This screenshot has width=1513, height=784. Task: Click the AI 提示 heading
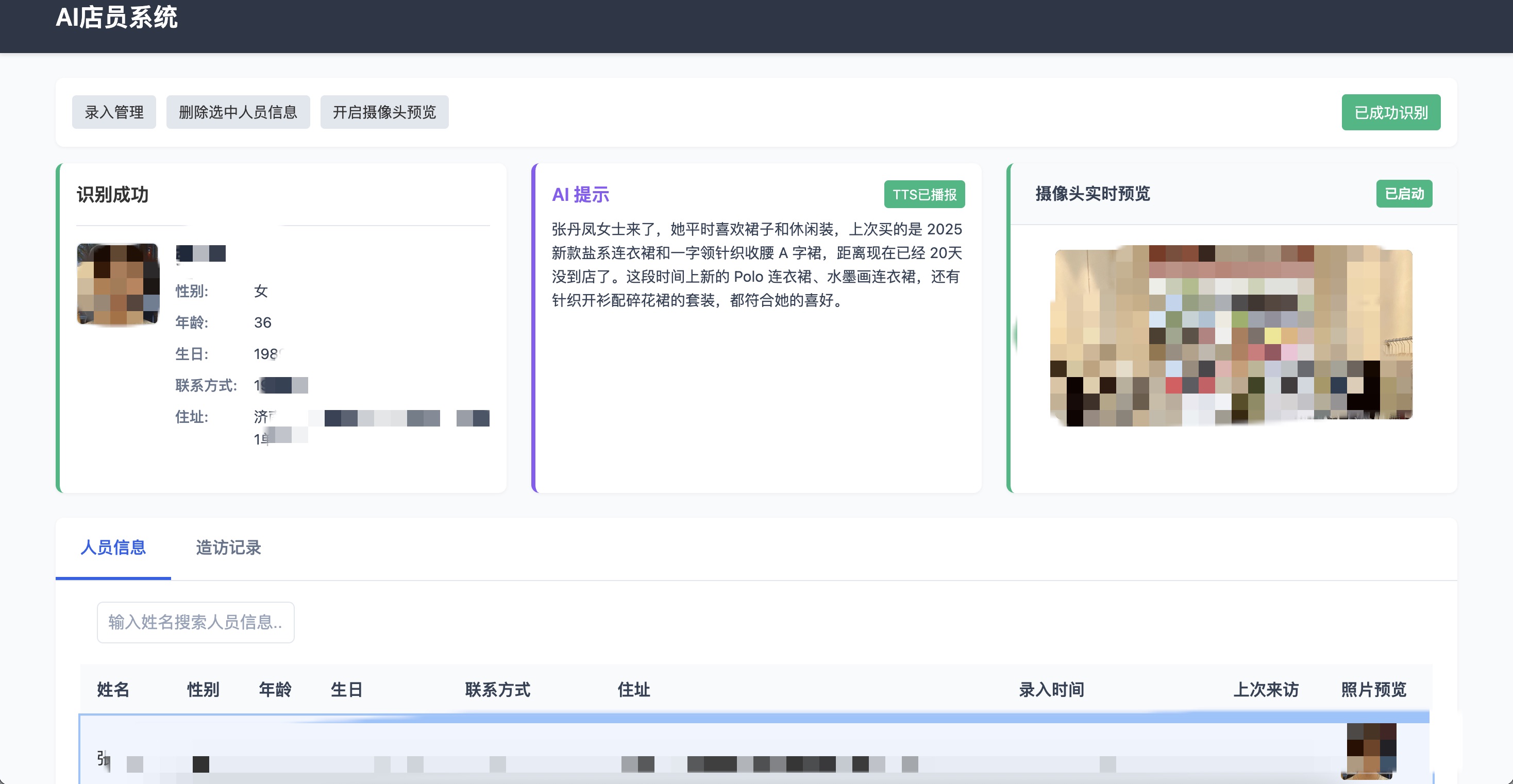click(x=580, y=194)
